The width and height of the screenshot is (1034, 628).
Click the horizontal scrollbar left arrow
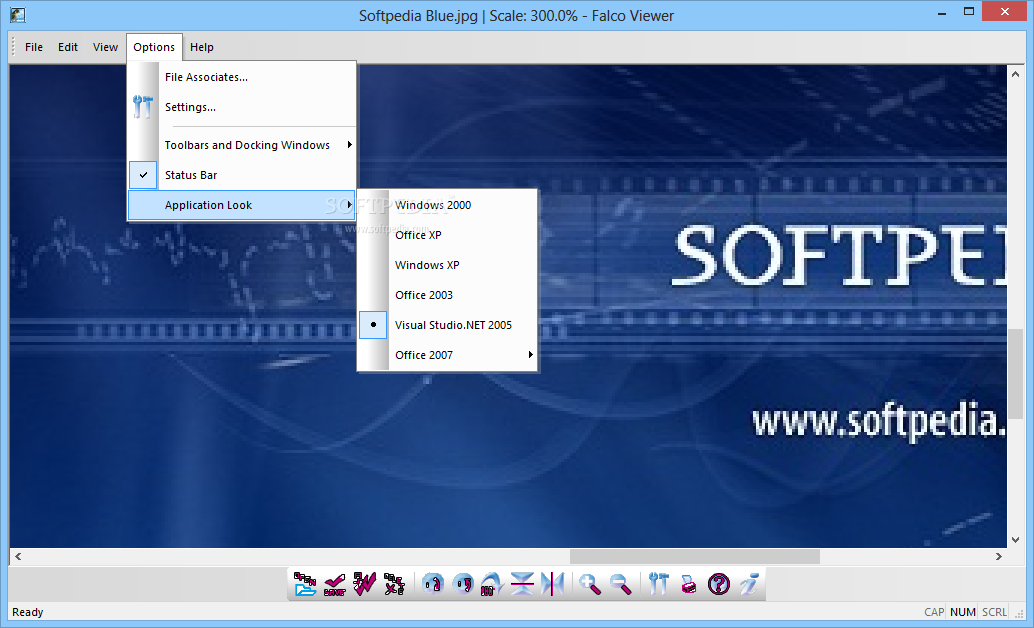click(18, 556)
